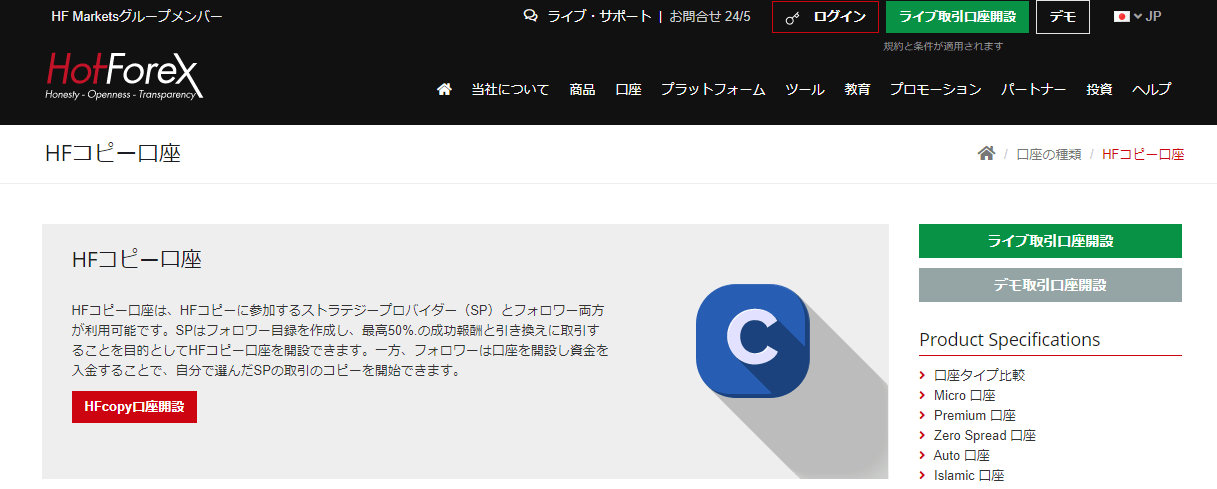Viewport: 1217px width, 489px height.
Task: Open the 口座 menu
Action: coord(628,89)
